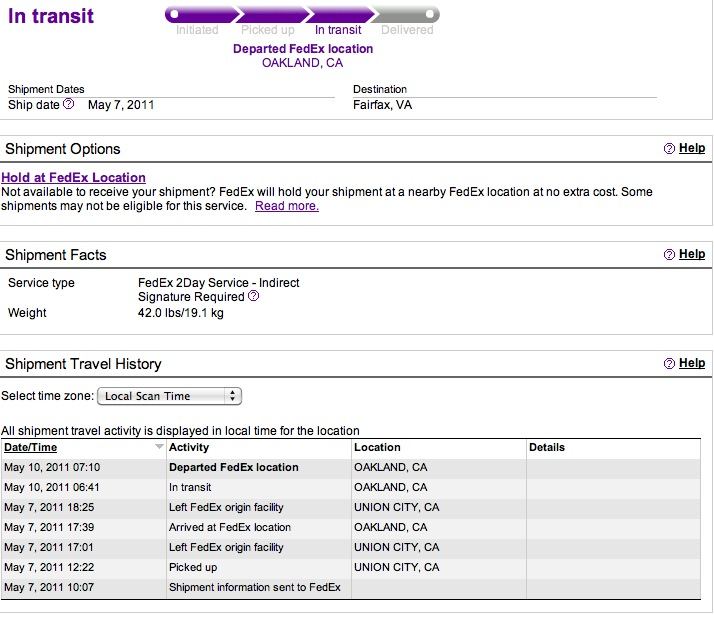Open Help link for Shipment Travel History
The height and width of the screenshot is (621, 714).
tap(692, 363)
